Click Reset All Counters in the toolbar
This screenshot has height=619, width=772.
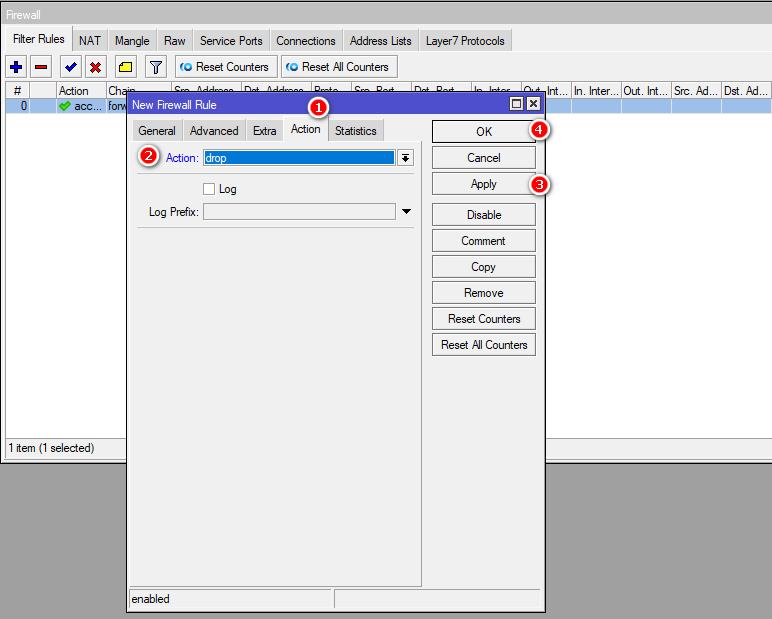click(338, 67)
